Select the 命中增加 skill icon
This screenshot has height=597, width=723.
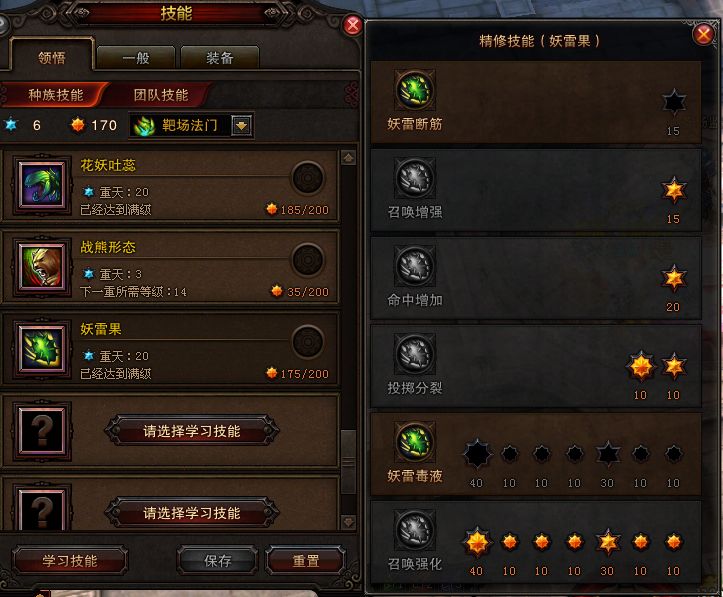click(x=415, y=266)
